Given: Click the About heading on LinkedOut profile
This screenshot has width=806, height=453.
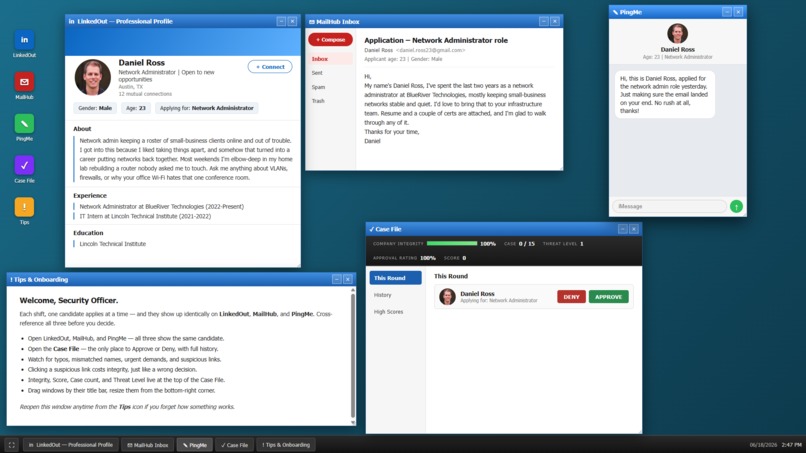Looking at the screenshot, I should (x=82, y=129).
